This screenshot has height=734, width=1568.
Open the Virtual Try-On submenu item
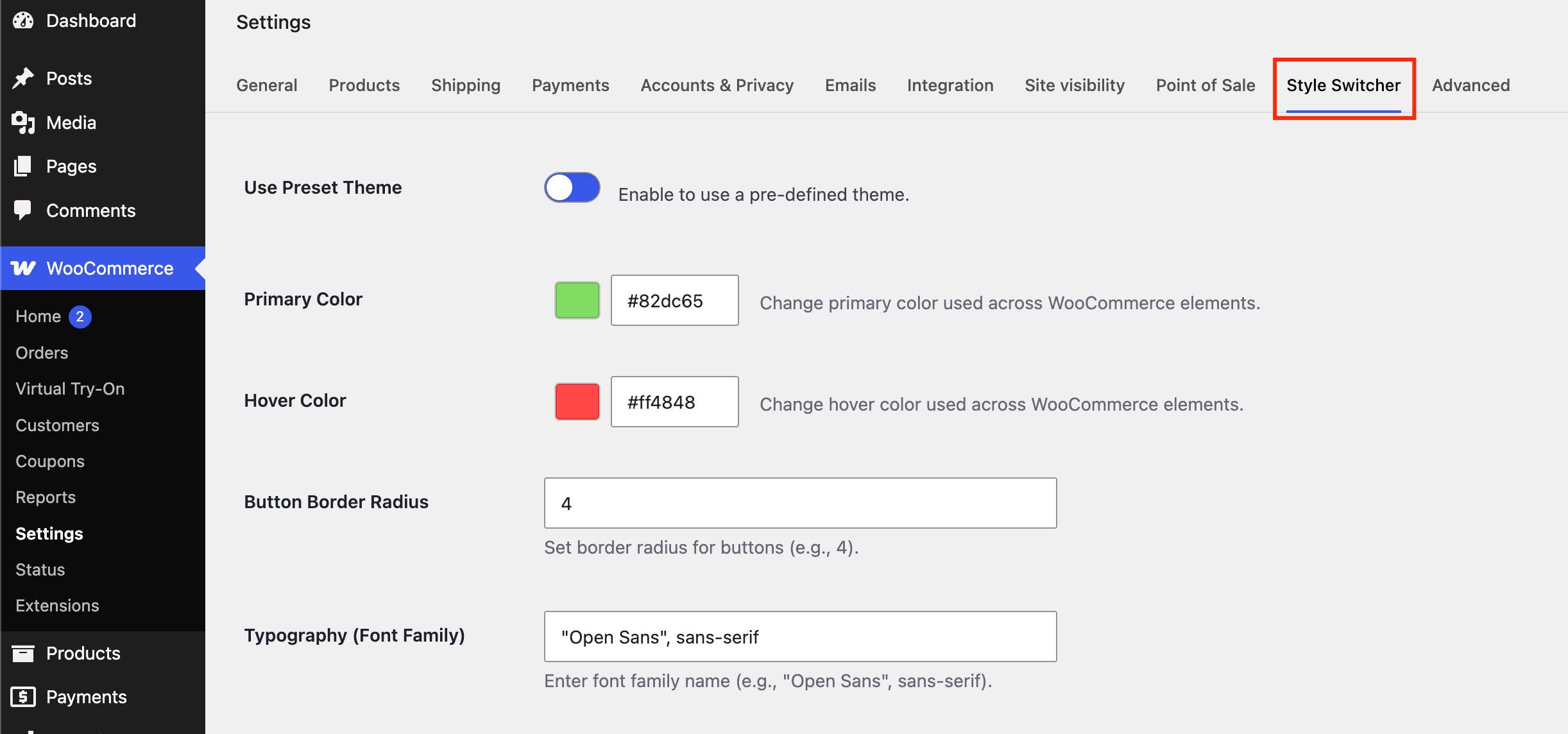pyautogui.click(x=70, y=389)
